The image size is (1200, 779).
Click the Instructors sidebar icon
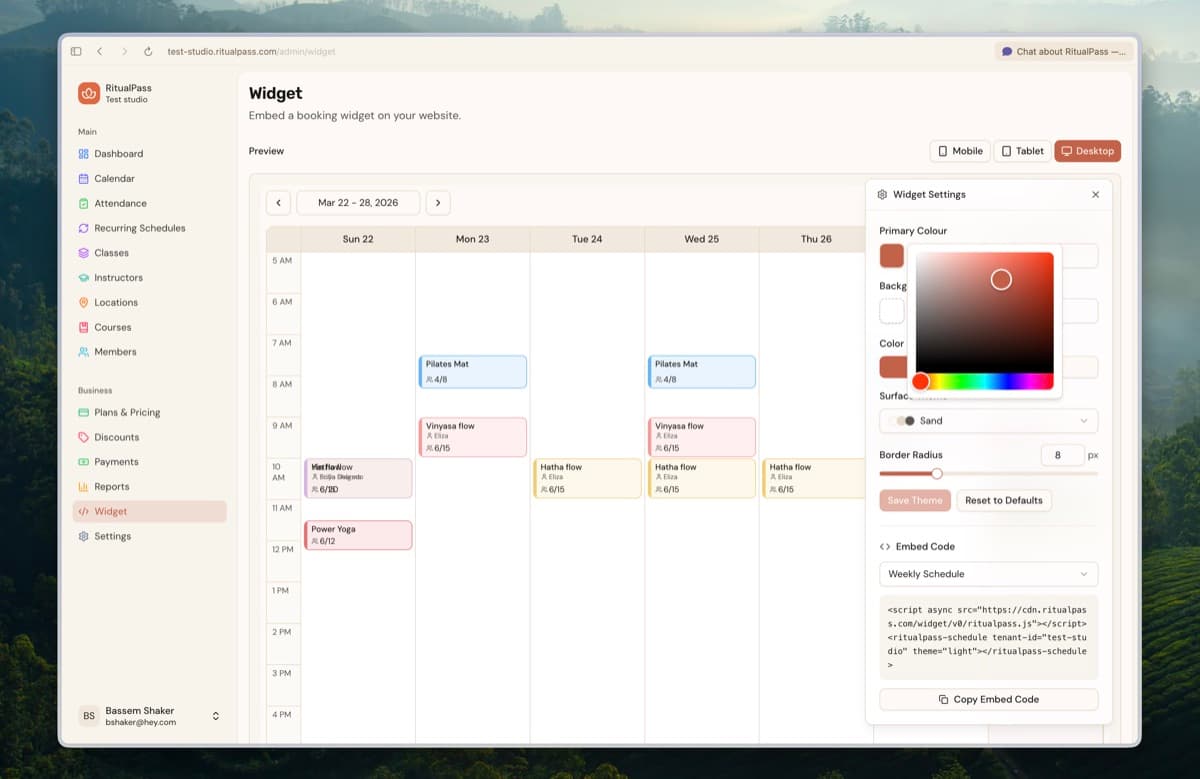point(84,278)
